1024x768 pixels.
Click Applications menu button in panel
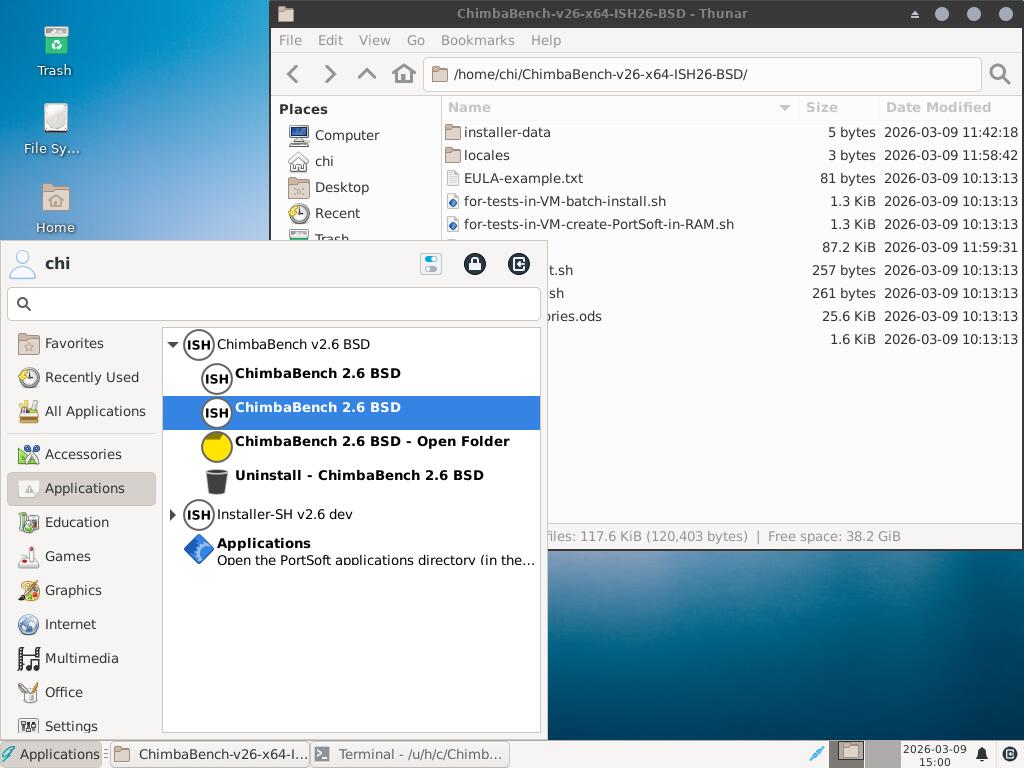point(51,754)
